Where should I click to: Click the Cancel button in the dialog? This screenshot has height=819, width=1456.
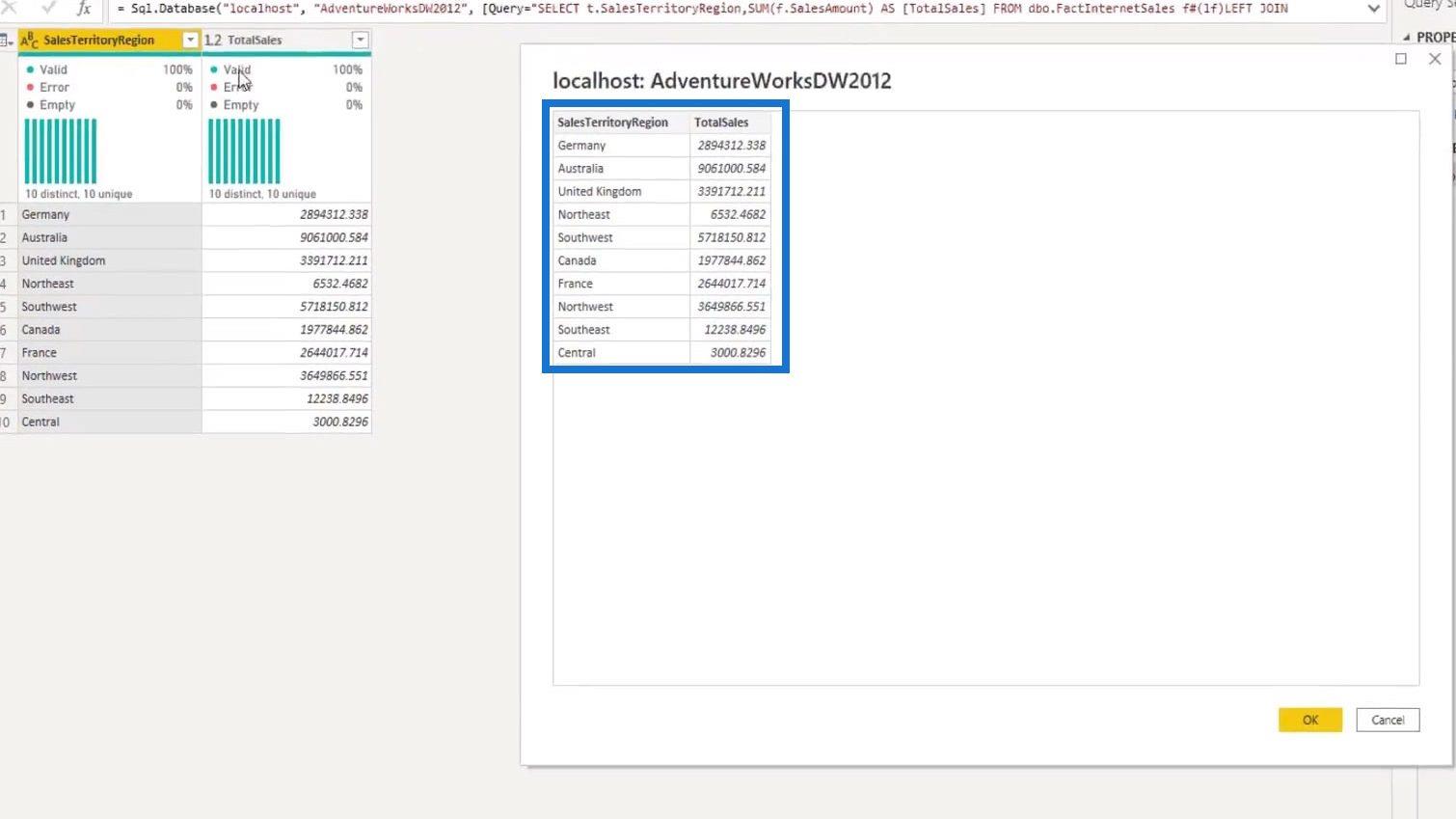1388,720
